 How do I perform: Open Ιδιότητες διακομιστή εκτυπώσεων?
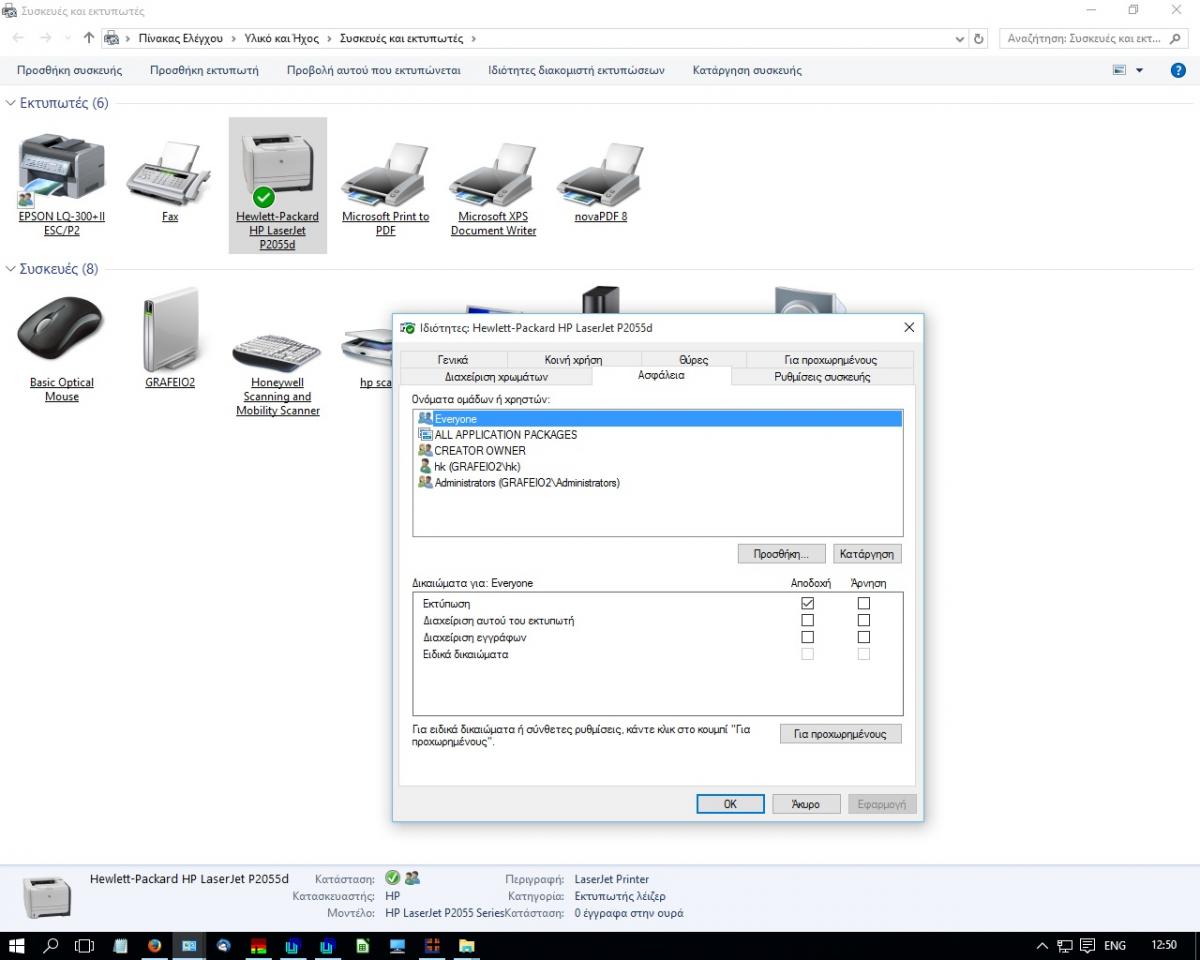click(x=576, y=70)
